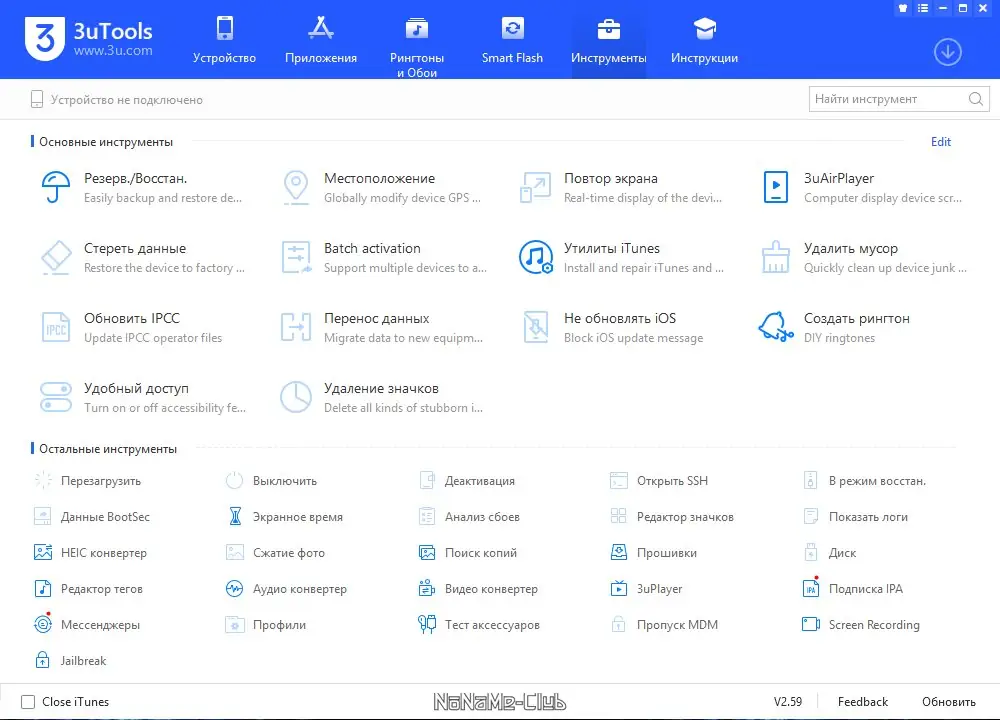Click the Пропуск MDM entry
This screenshot has width=1000, height=720.
664,624
